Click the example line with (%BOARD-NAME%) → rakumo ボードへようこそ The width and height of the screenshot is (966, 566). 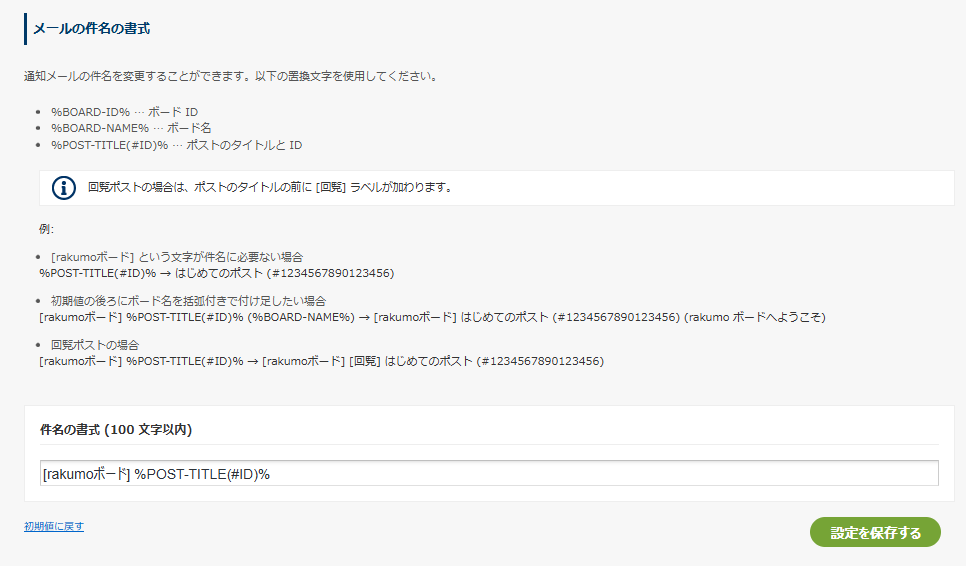pyautogui.click(x=432, y=317)
